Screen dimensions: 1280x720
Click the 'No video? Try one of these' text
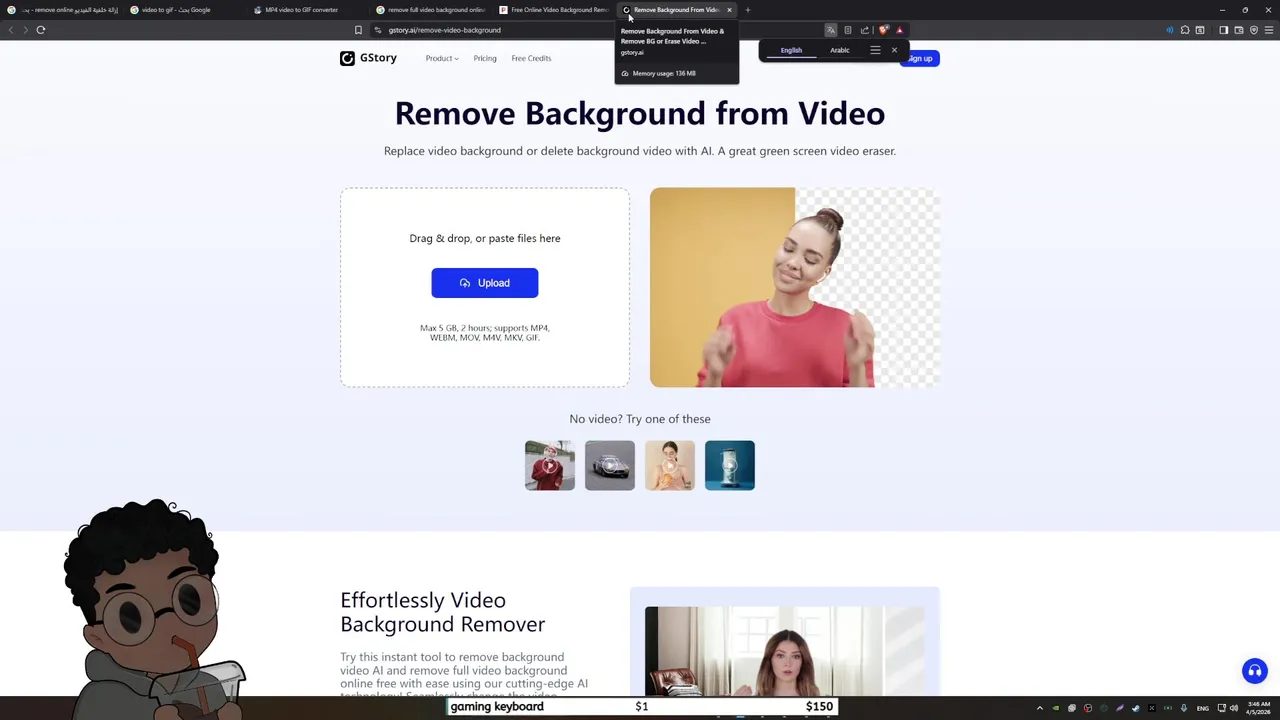tap(640, 419)
